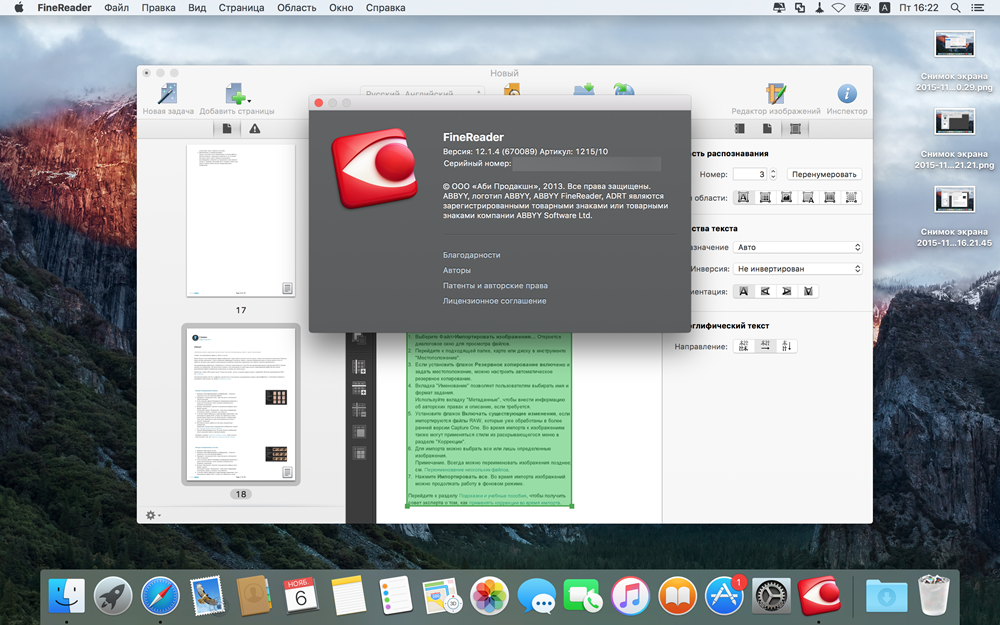Open the Страница menu in menu bar
The width and height of the screenshot is (1000, 625).
(243, 8)
